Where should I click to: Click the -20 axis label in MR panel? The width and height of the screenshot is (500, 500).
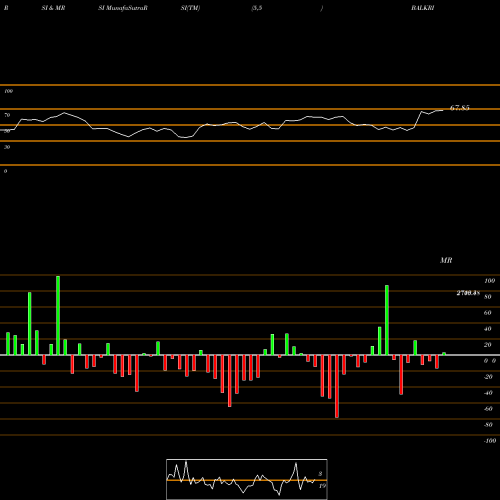point(488,377)
